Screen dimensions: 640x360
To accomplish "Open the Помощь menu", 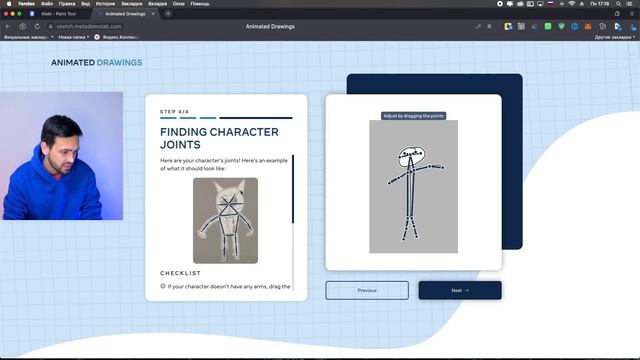I will (x=200, y=4).
